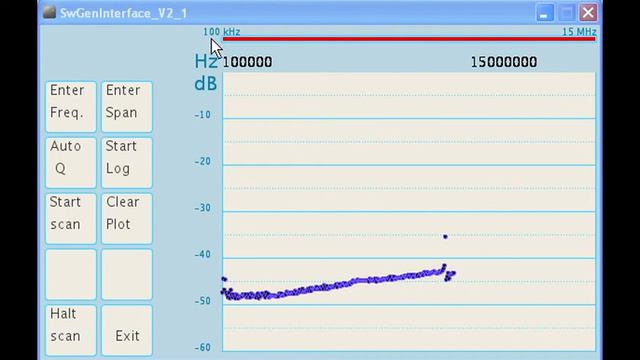The width and height of the screenshot is (640, 360).
Task: Click the isolated data point near -35 dB
Action: (445, 237)
